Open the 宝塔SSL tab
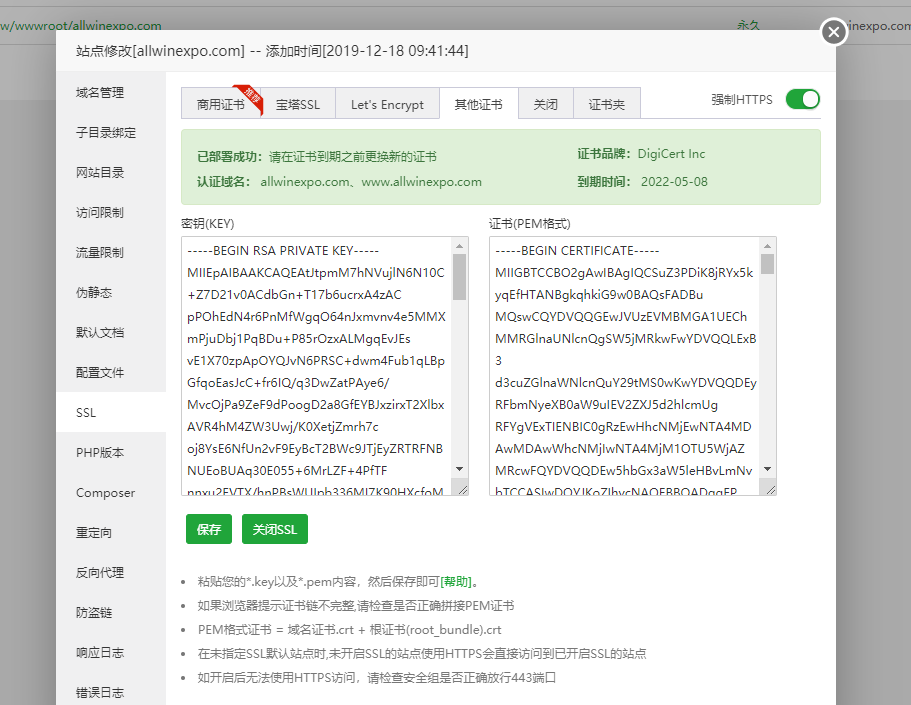911x705 pixels. 298,104
